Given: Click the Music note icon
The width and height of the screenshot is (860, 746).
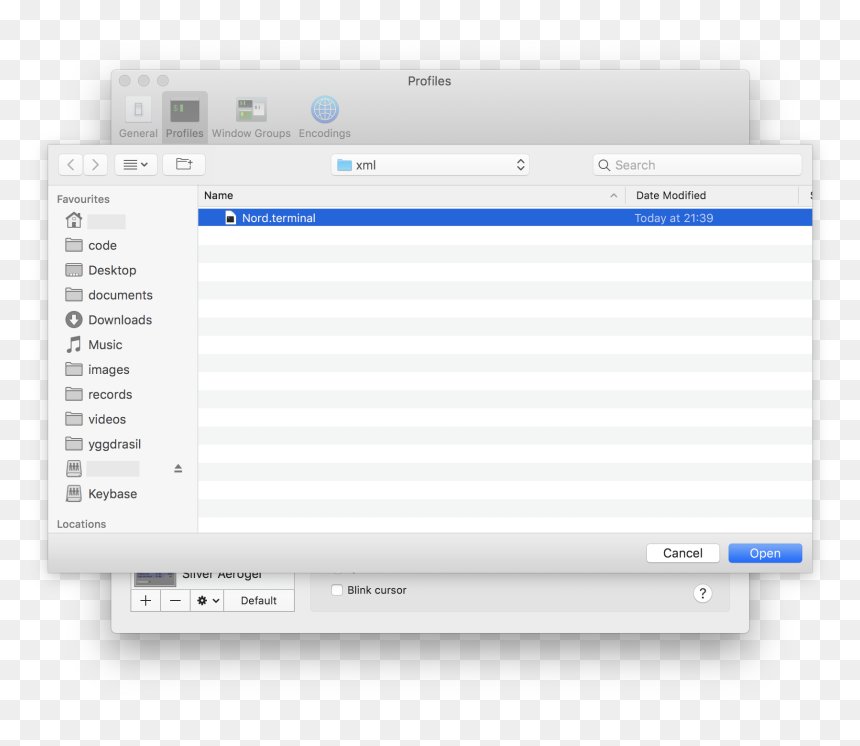Looking at the screenshot, I should 73,344.
